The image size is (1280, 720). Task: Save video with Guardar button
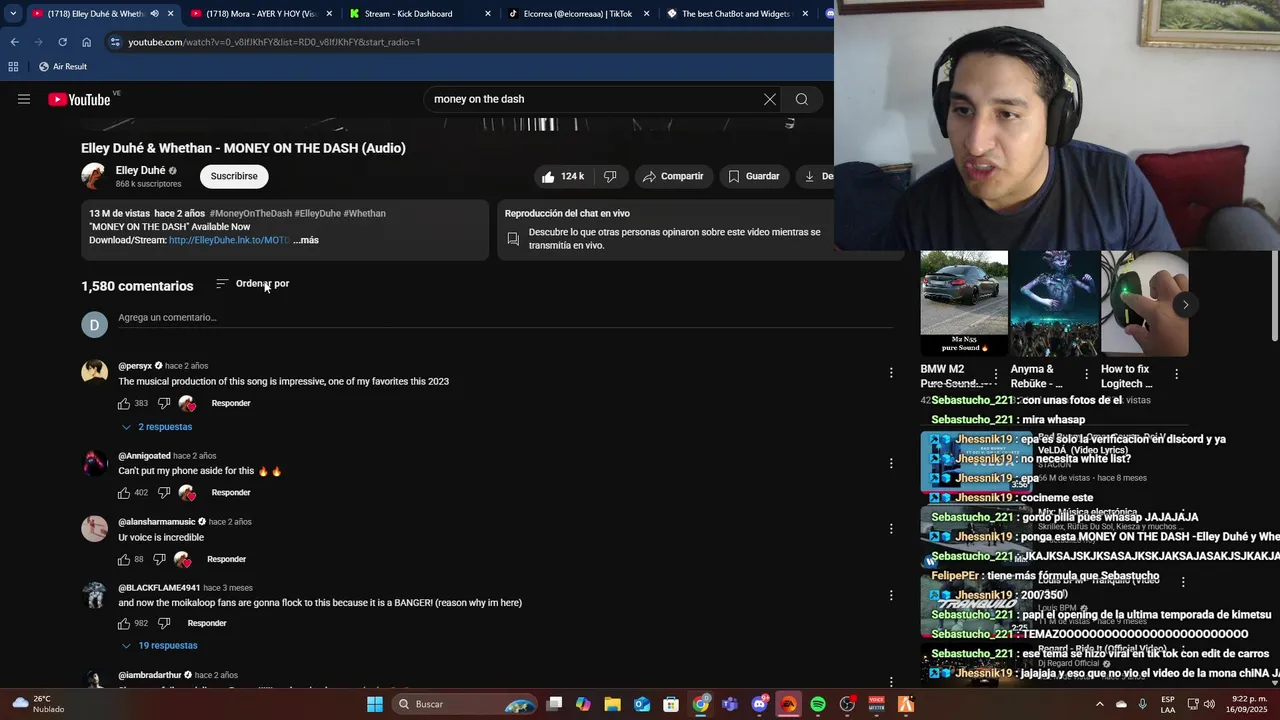(753, 176)
